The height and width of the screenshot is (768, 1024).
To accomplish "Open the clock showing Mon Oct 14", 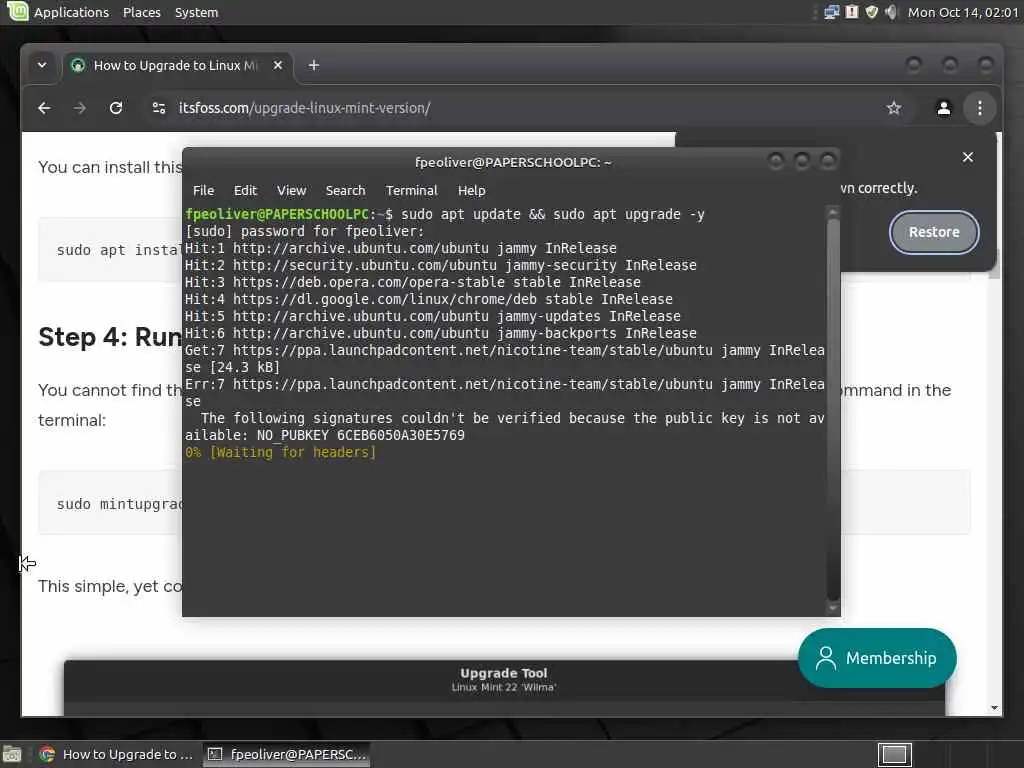I will click(x=963, y=12).
